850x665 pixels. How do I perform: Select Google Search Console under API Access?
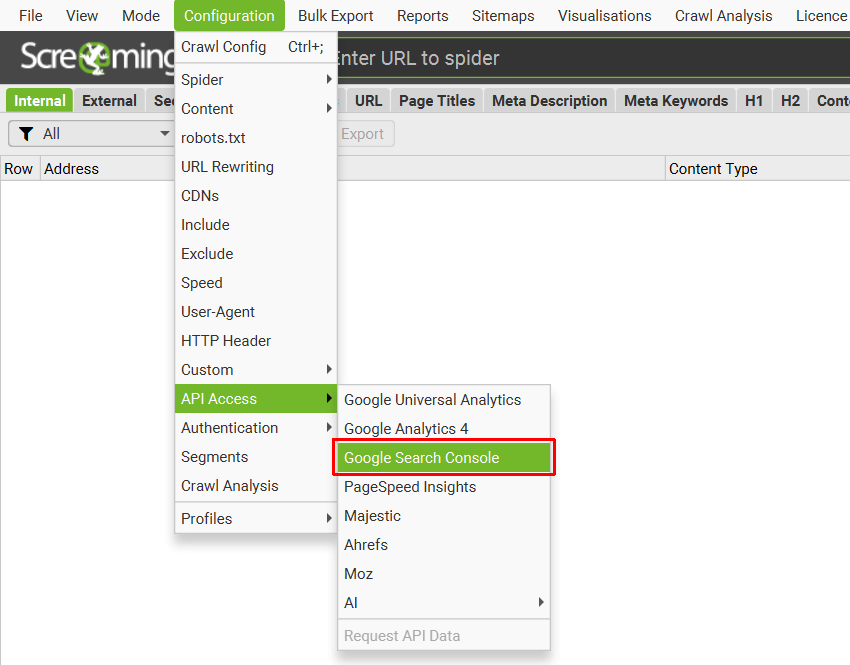(420, 457)
